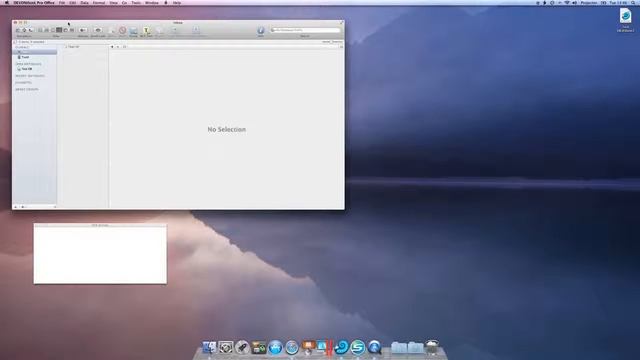Image resolution: width=640 pixels, height=360 pixels.
Task: Click the previous document arrow in preview bar
Action: pos(112,47)
